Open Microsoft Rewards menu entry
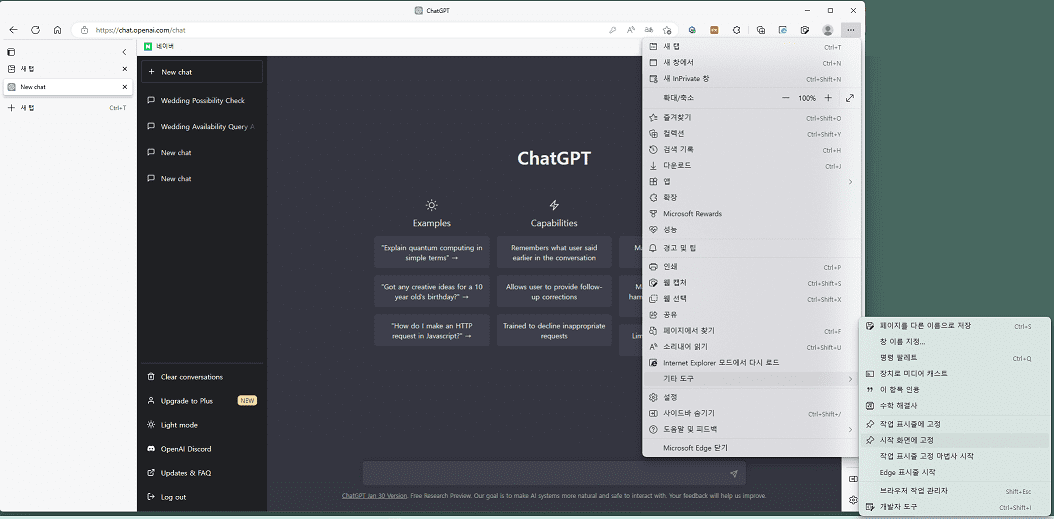Viewport: 1054px width, 519px height. tap(751, 214)
